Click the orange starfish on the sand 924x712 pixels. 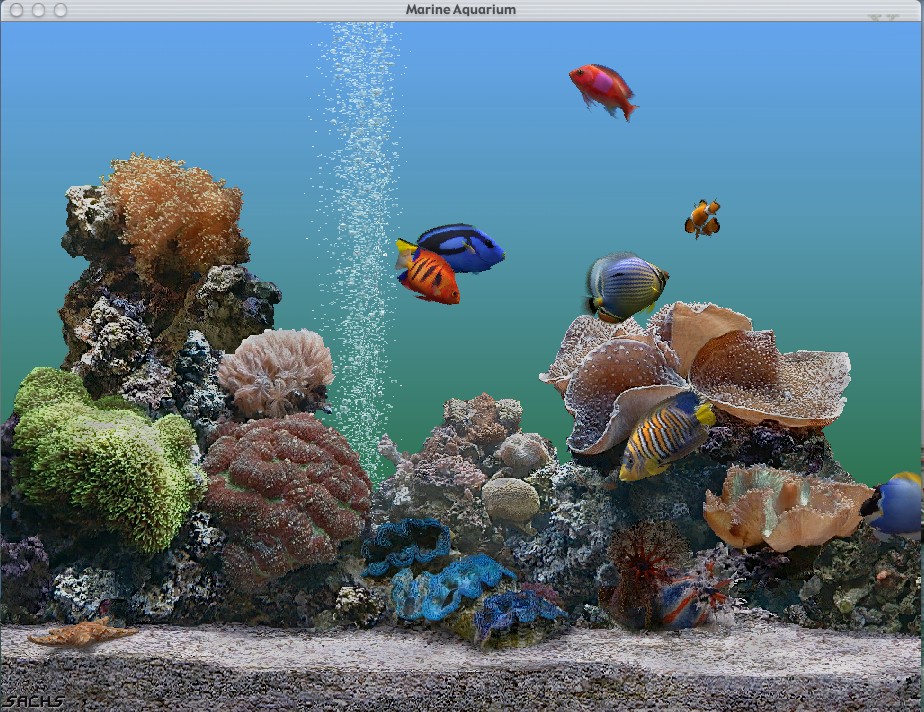point(82,634)
